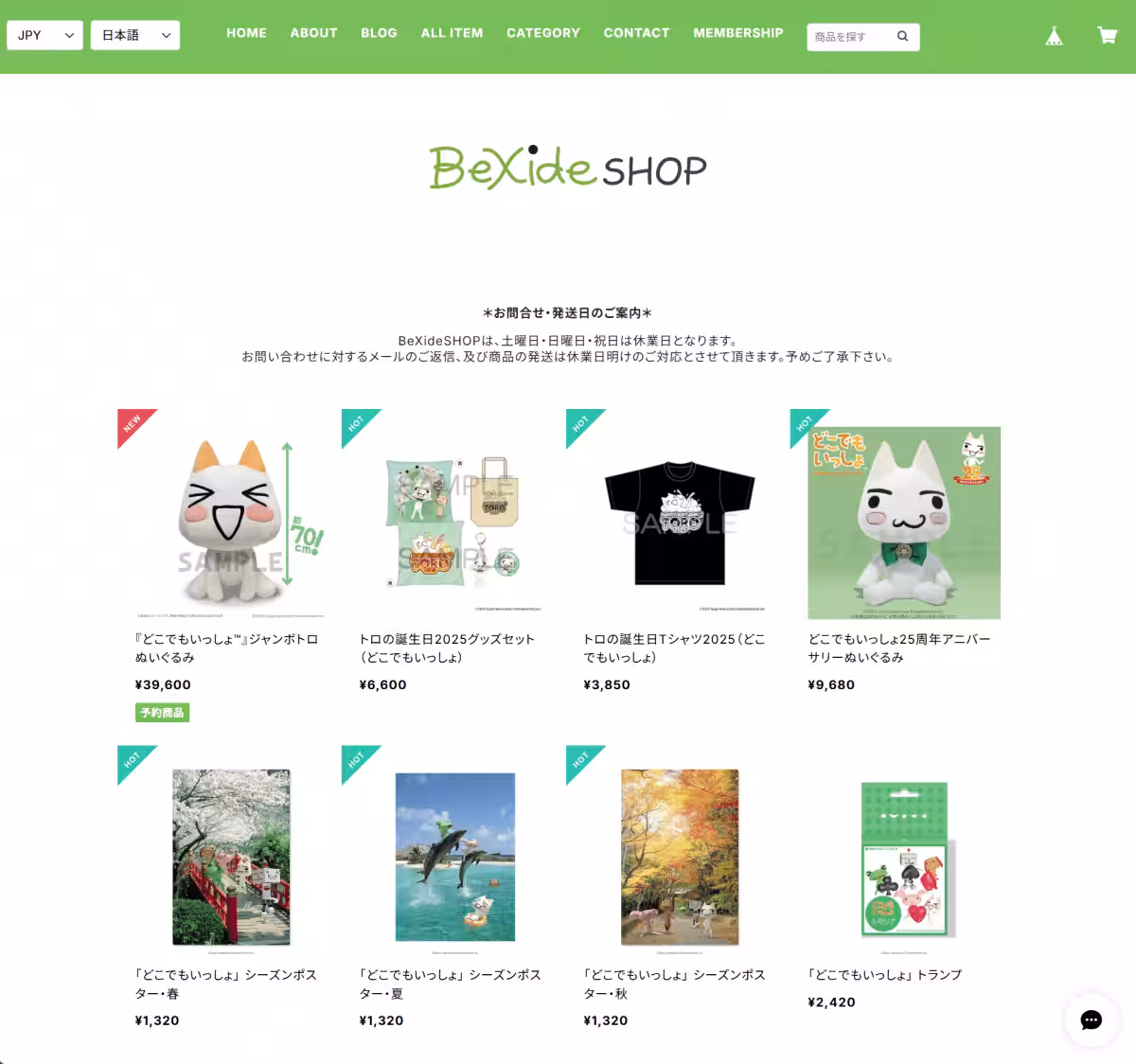Image resolution: width=1136 pixels, height=1064 pixels.
Task: Select the BLOG menu item
Action: [x=379, y=32]
